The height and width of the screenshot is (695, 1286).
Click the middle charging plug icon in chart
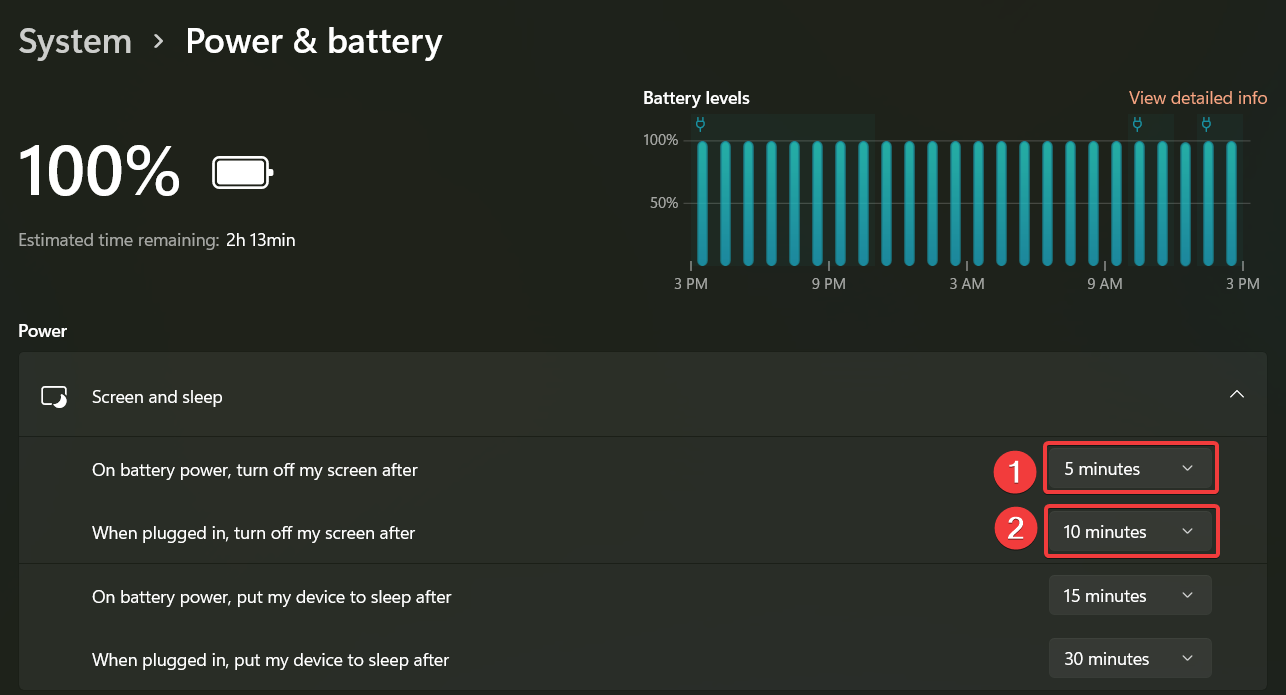1137,125
